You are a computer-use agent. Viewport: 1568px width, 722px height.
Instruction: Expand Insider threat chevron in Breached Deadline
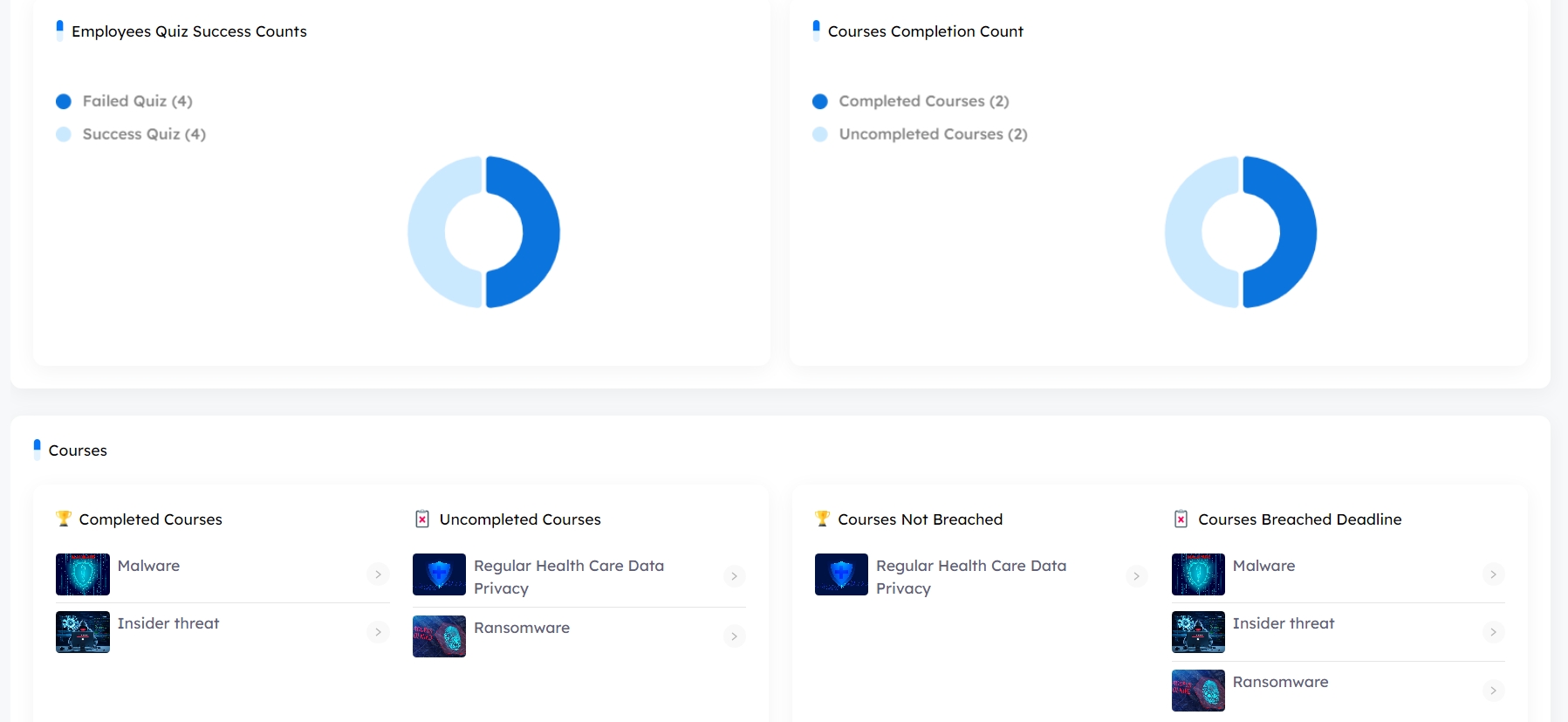pyautogui.click(x=1493, y=632)
